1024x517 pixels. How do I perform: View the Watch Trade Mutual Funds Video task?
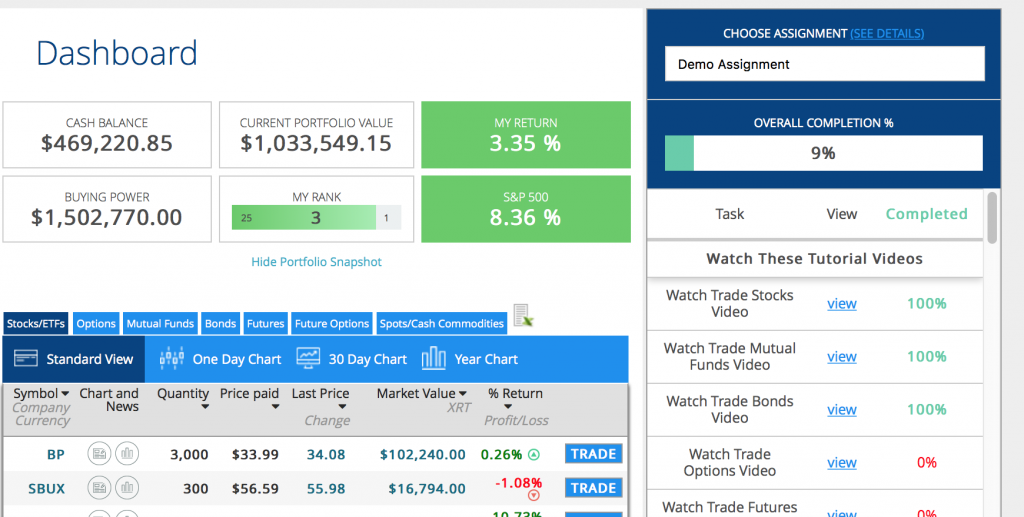(841, 356)
